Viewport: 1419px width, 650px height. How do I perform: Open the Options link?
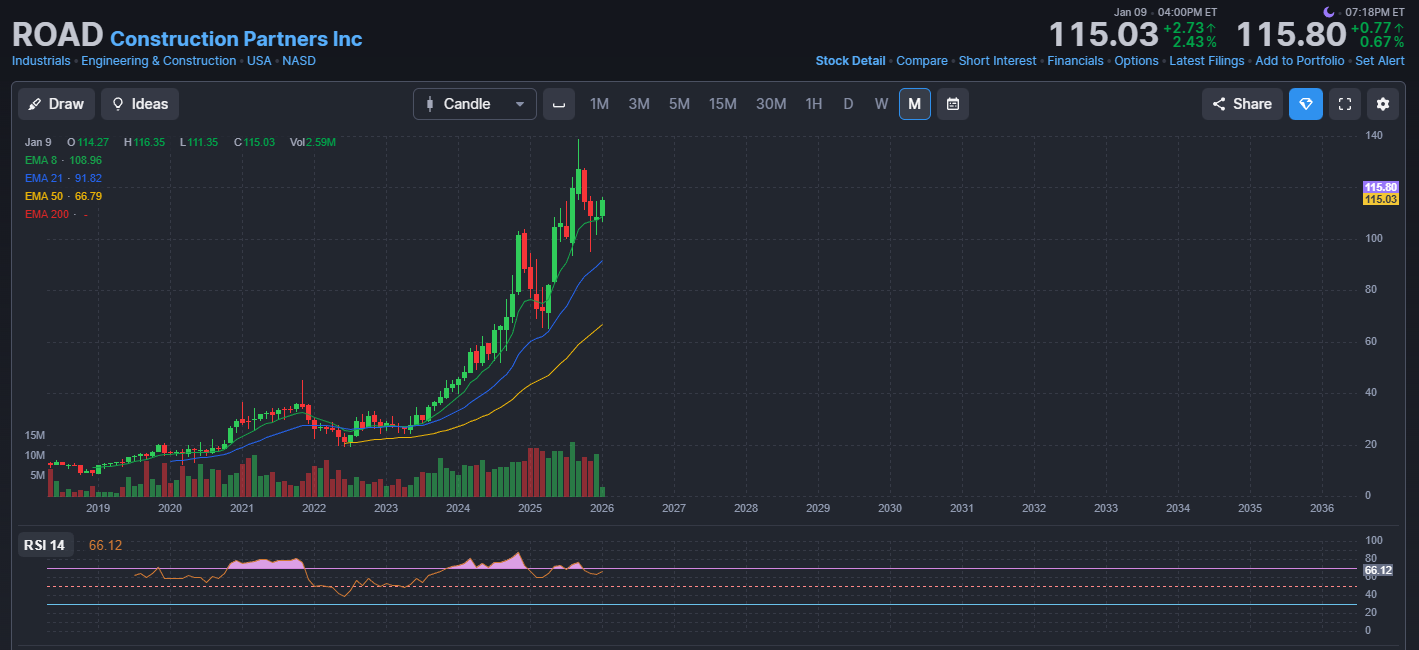pyautogui.click(x=1136, y=61)
